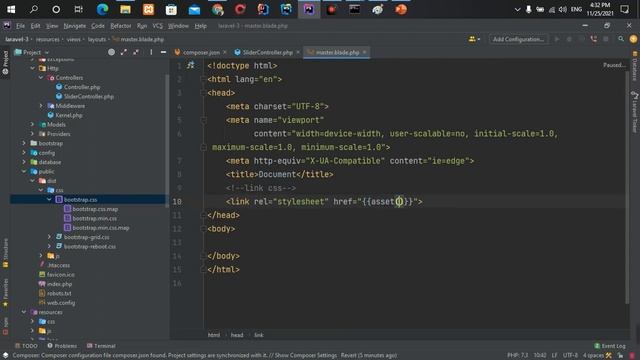640x360 pixels.
Task: Open the Help menu
Action: [x=200, y=26]
